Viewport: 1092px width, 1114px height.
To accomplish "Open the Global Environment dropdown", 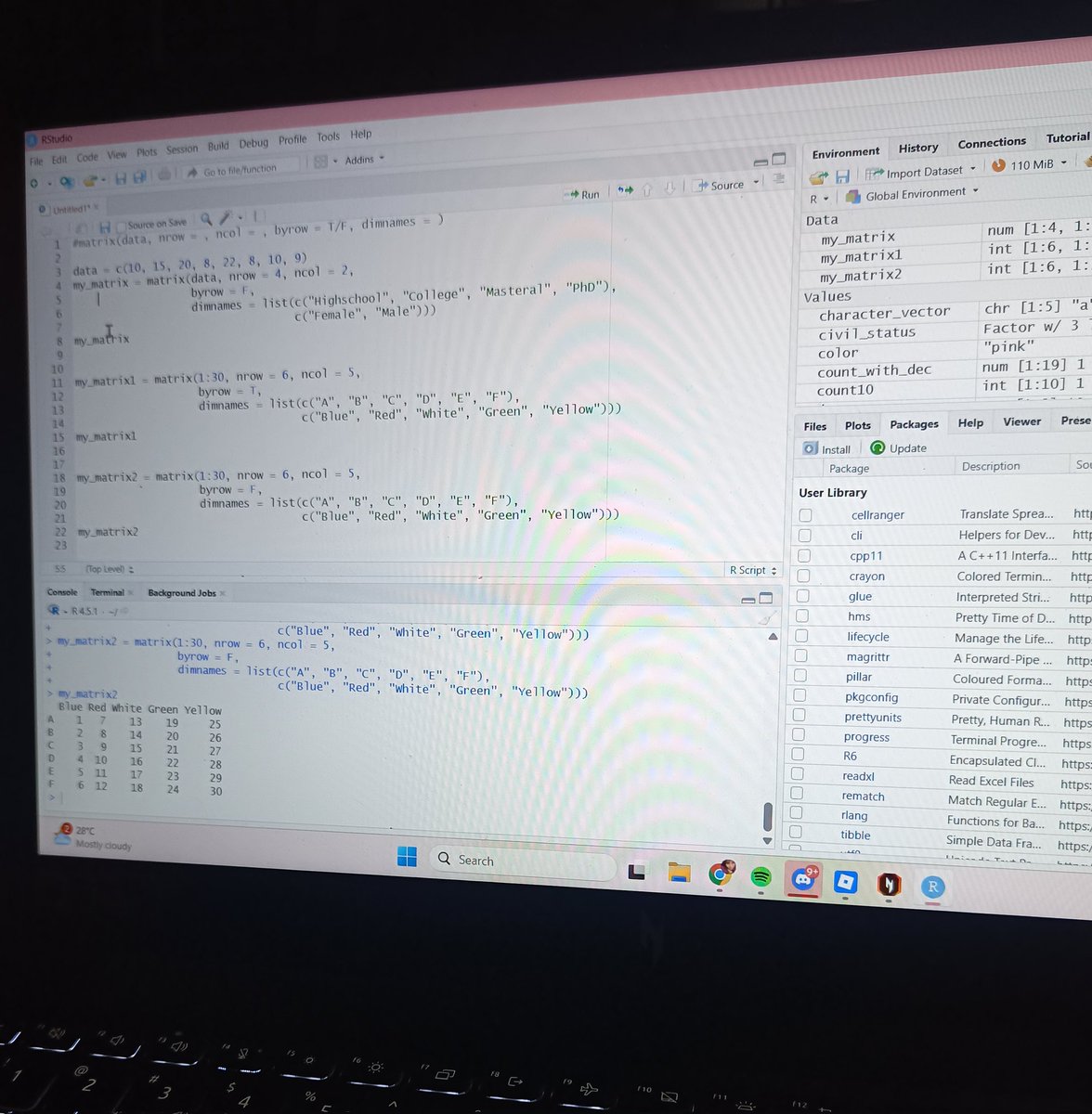I will (x=912, y=194).
